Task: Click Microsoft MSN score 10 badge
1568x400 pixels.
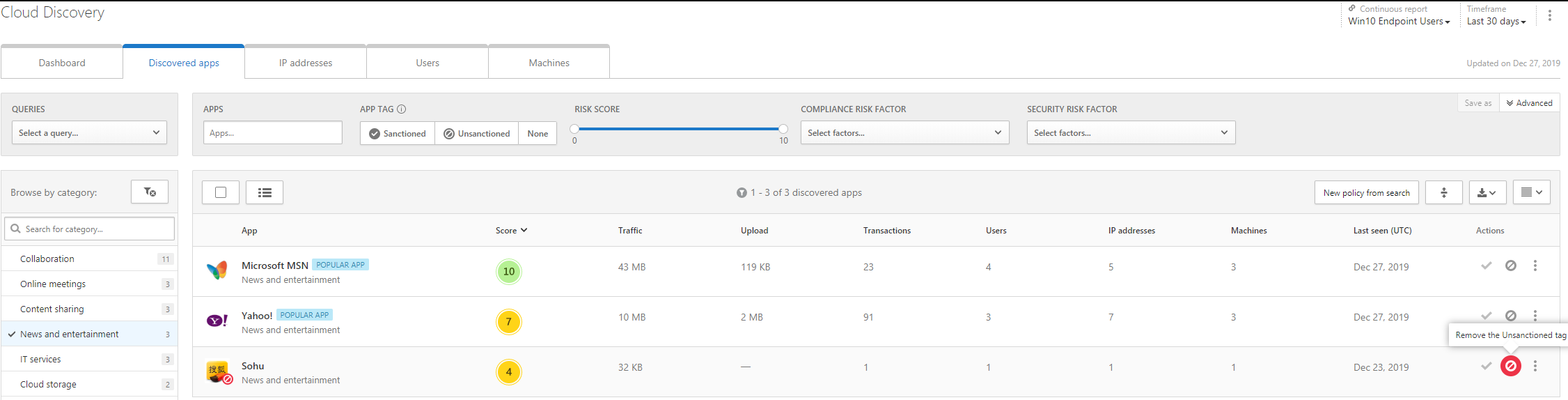Action: click(x=509, y=271)
